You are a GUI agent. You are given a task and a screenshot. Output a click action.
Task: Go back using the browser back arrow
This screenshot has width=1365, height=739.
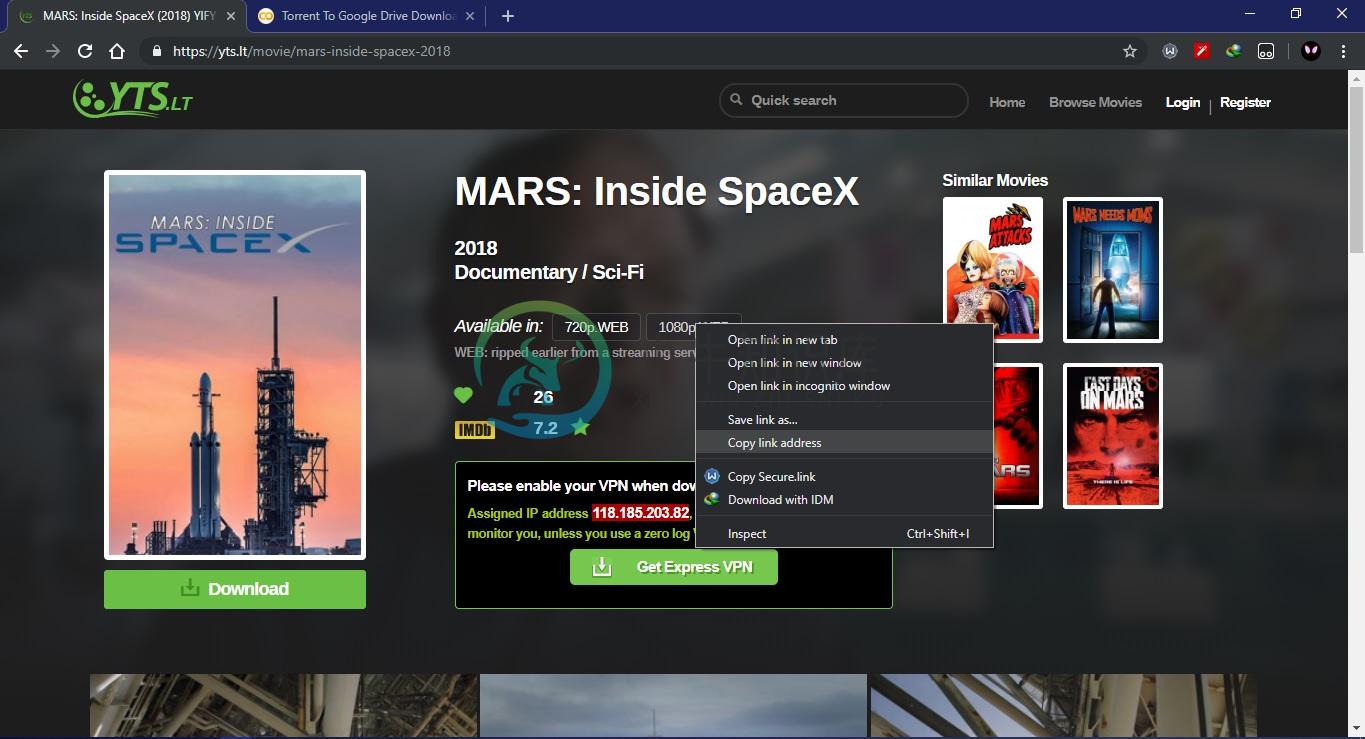21,51
